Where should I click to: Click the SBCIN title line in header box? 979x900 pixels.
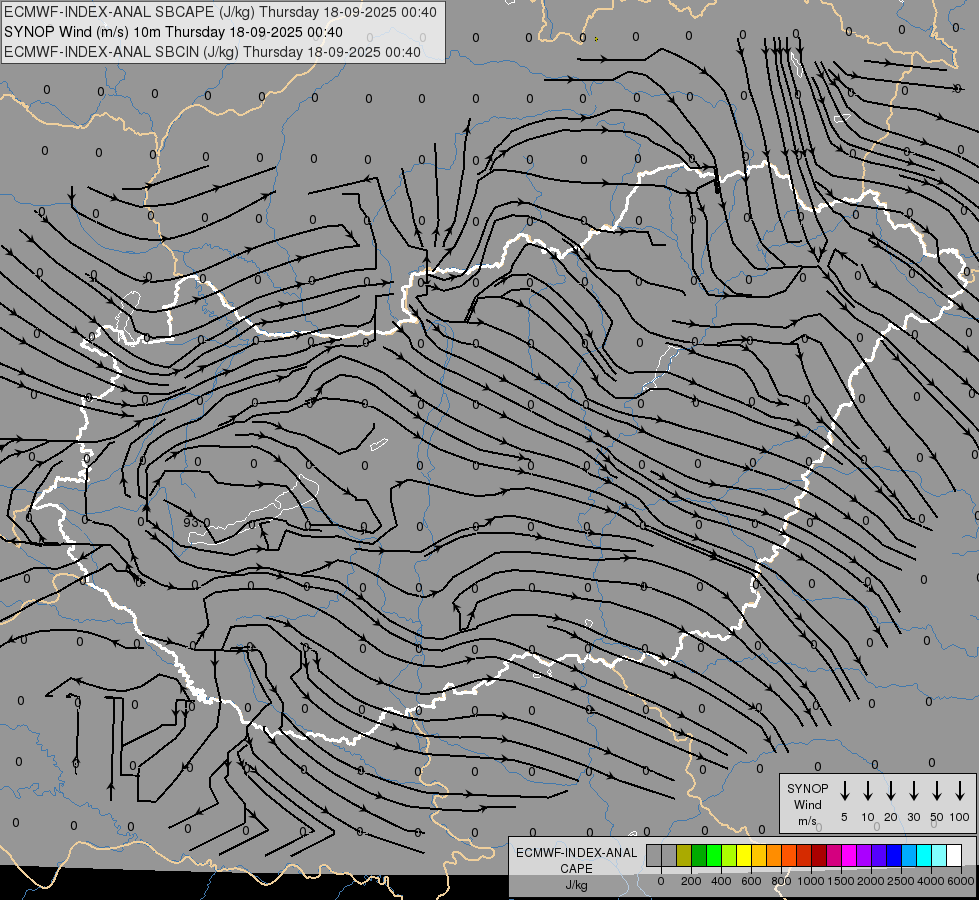(212, 52)
